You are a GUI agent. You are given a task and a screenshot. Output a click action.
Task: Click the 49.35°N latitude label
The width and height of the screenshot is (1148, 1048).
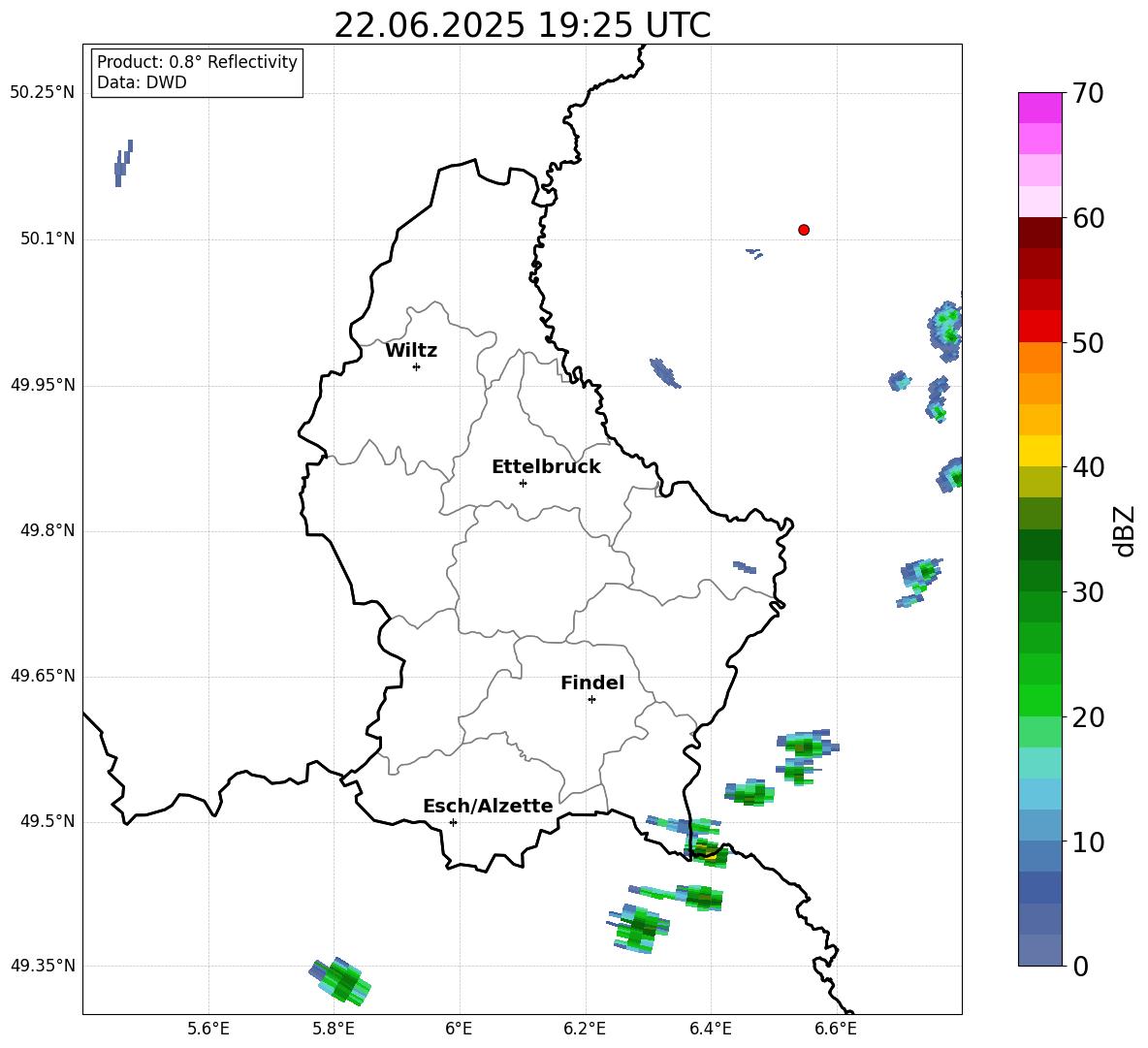(43, 966)
